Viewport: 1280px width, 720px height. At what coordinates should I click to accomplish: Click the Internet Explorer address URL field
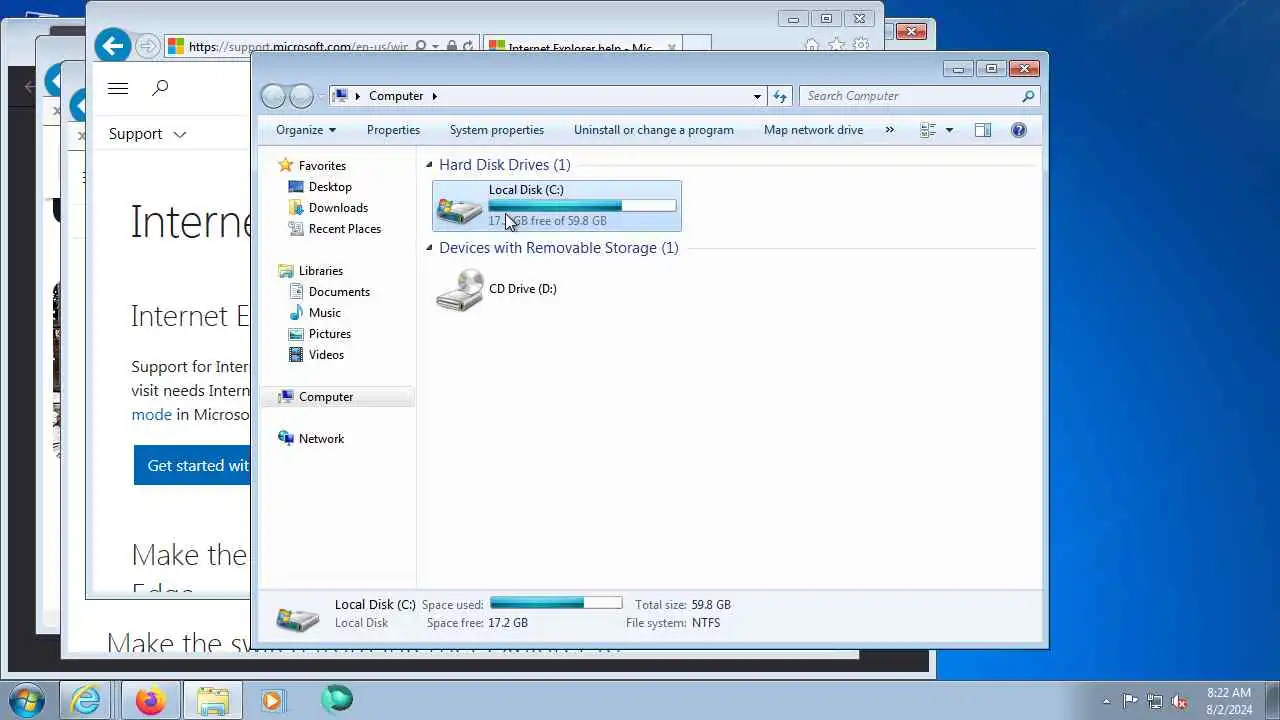(x=298, y=46)
